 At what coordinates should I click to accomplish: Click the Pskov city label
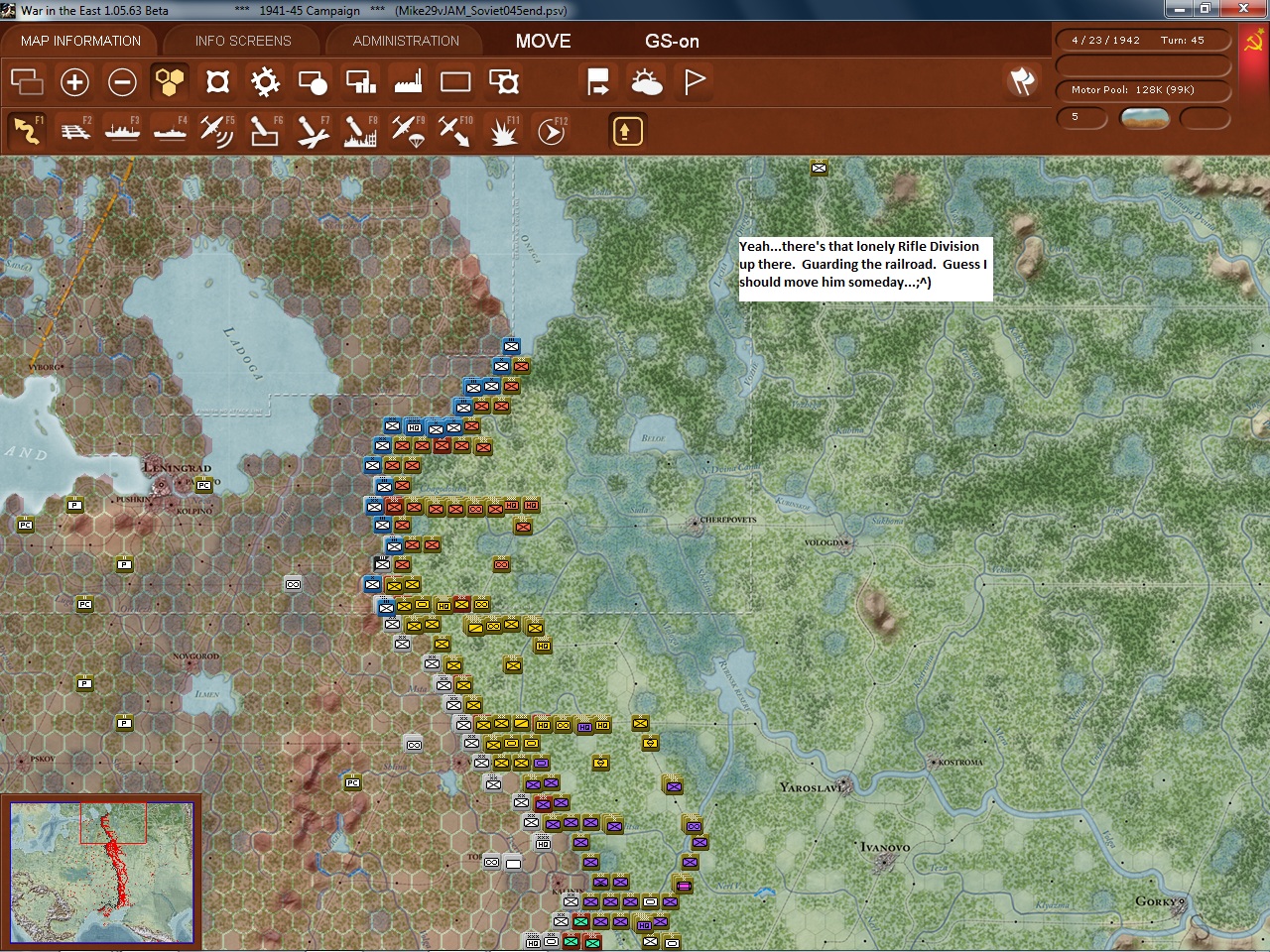[42, 759]
